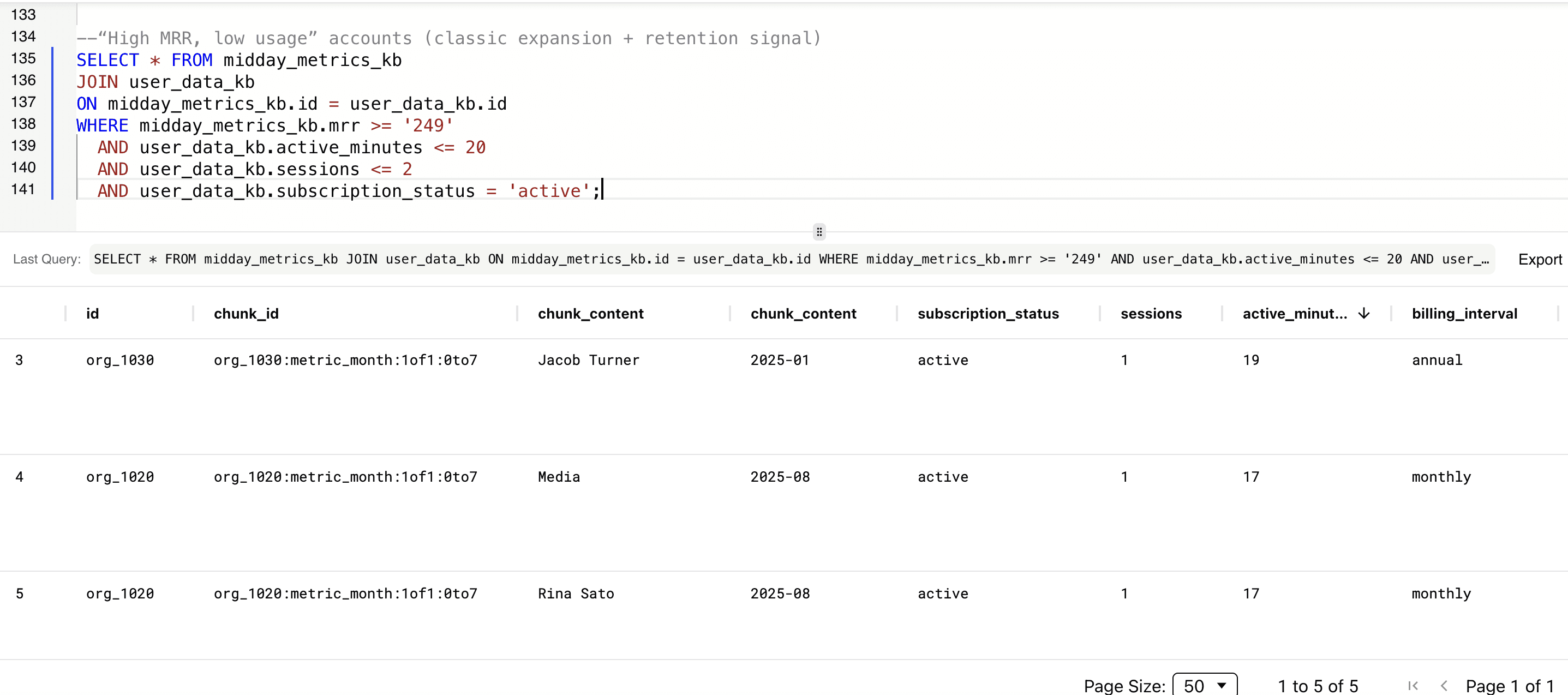The height and width of the screenshot is (695, 1568).
Task: Click the sessions column header
Action: [x=1151, y=314]
